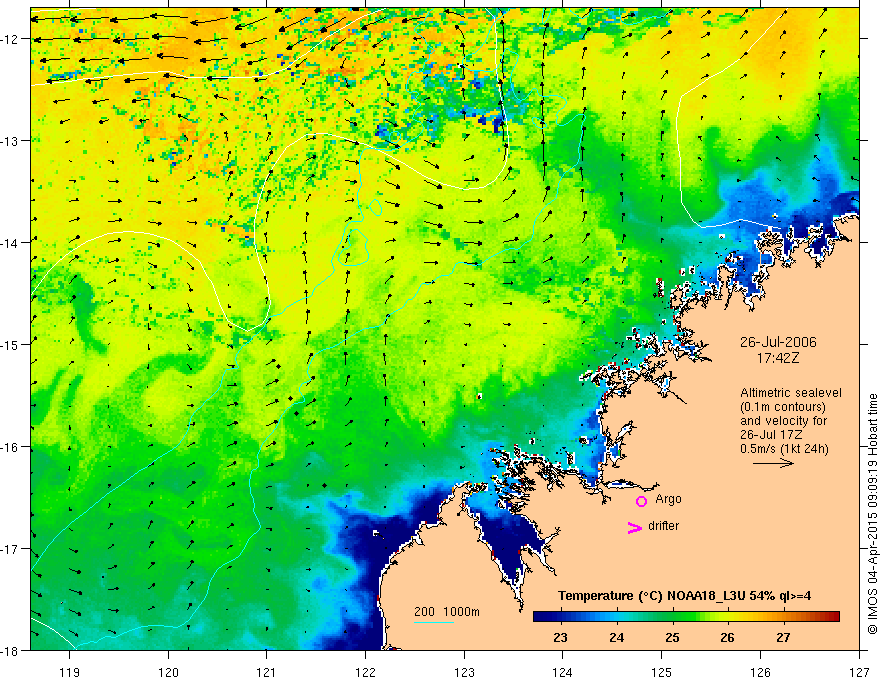Click the 'and velocity for' text line
This screenshot has width=880, height=680.
coord(783,421)
